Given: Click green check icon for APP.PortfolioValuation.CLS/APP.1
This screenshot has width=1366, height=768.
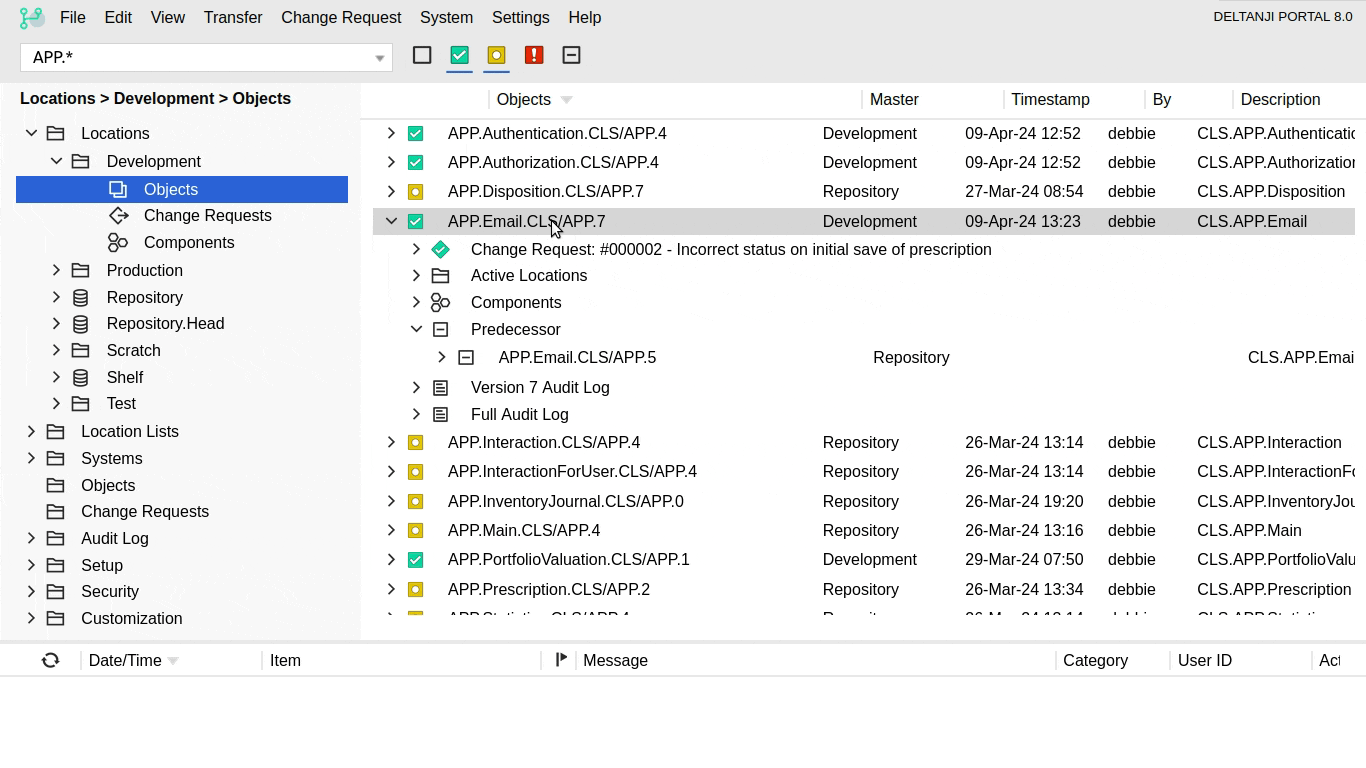Looking at the screenshot, I should click(415, 559).
